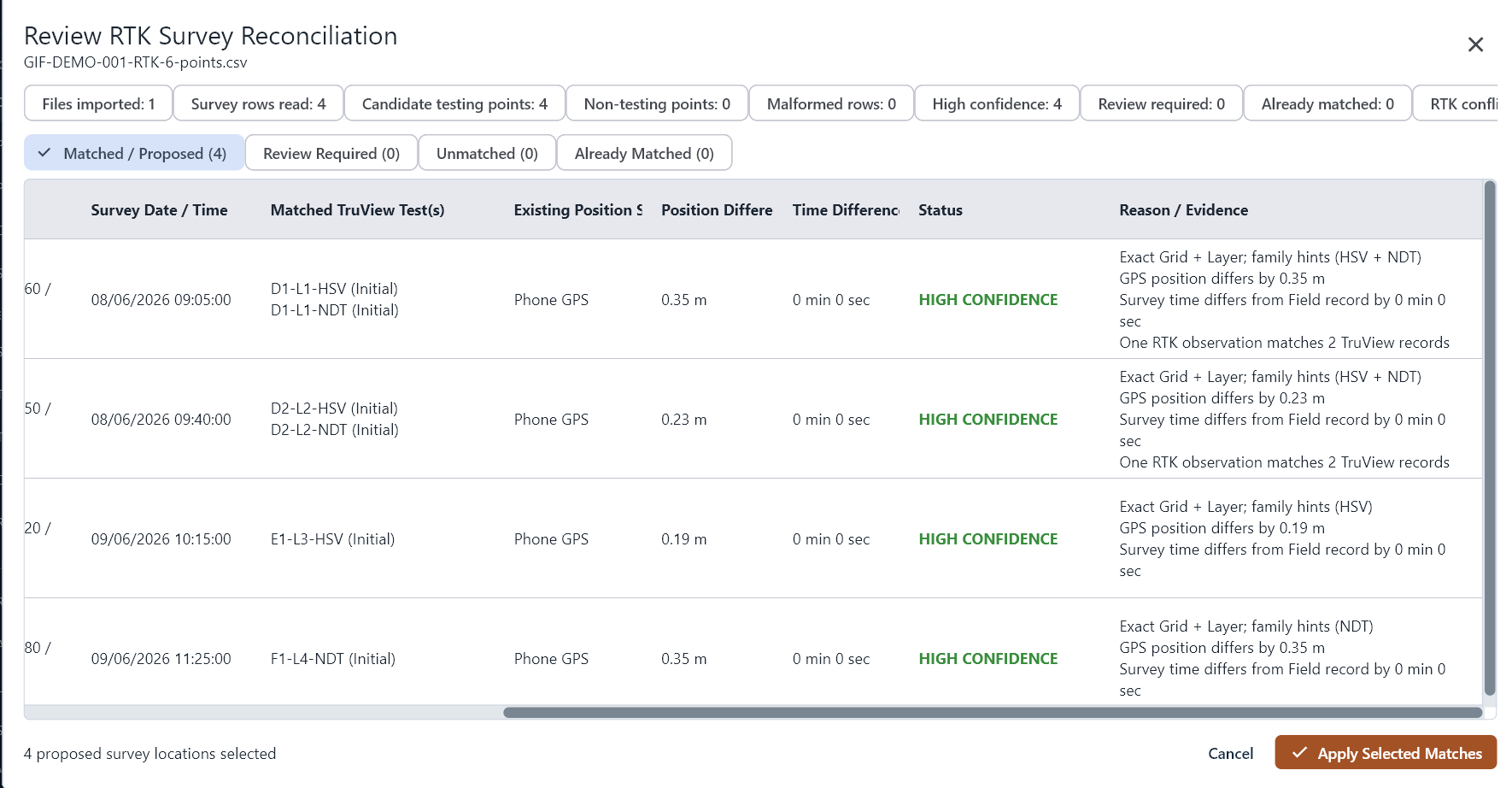Click the horizontal table scrollbar thumb
Viewport: 1512px width, 788px height.
click(x=993, y=712)
